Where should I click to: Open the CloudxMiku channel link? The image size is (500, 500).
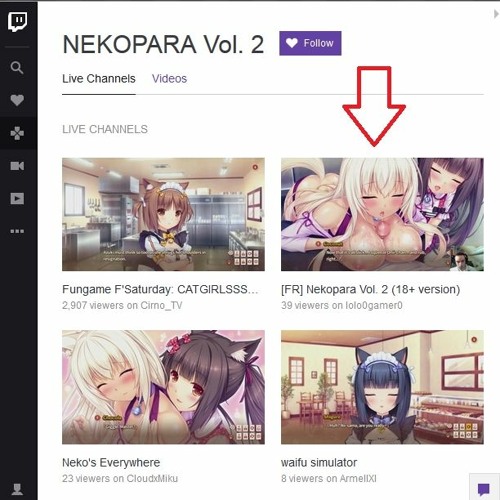click(x=152, y=479)
